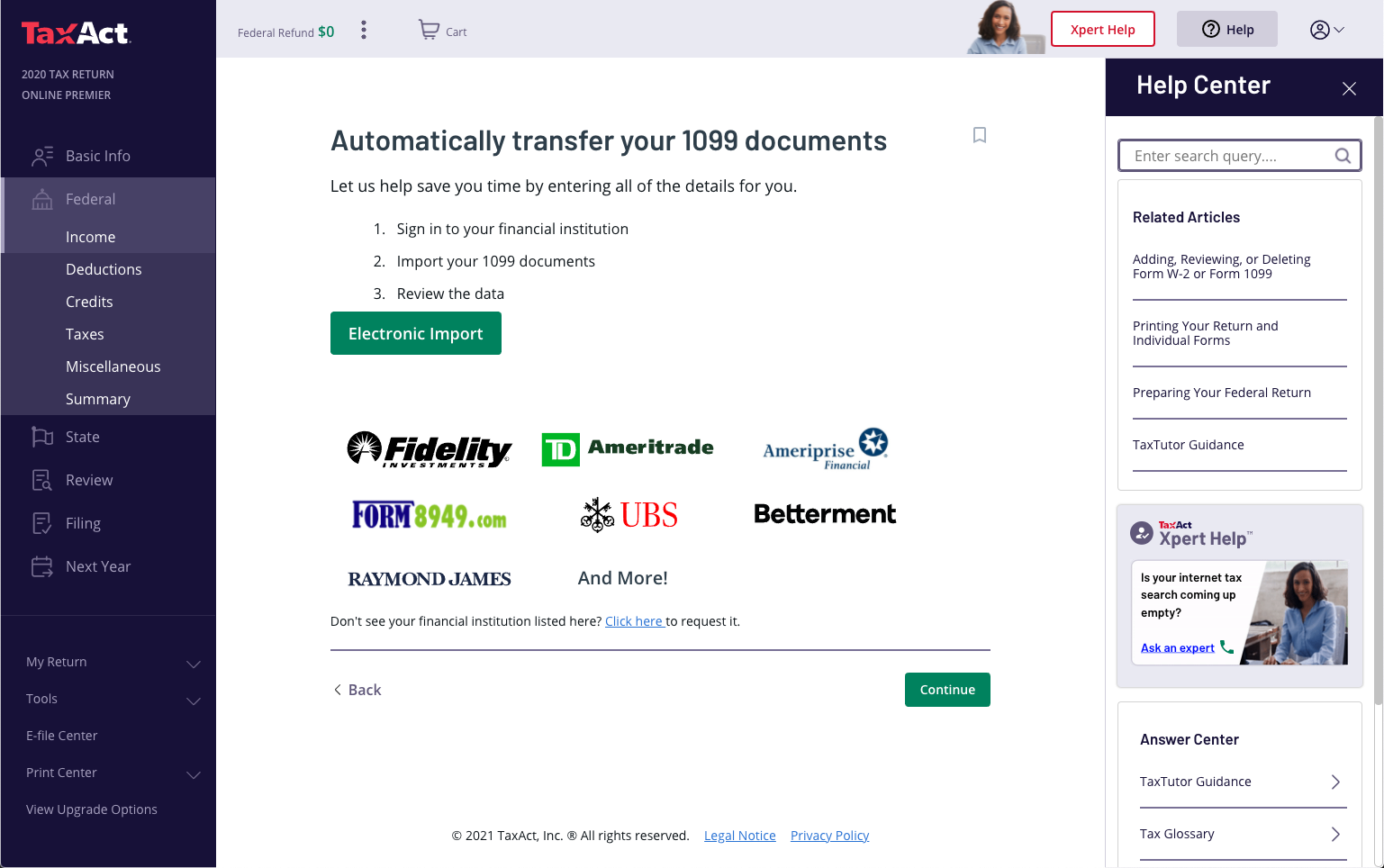Image resolution: width=1384 pixels, height=868 pixels.
Task: Click the Filing checklist icon
Action: (x=42, y=523)
